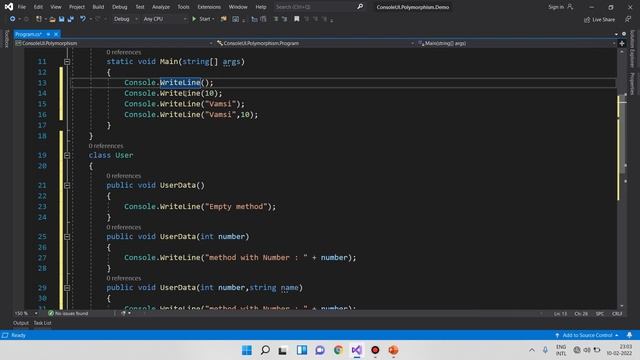Viewport: 640px width, 360px height.
Task: Collapse the Main method outline on line 11
Action: click(x=67, y=62)
